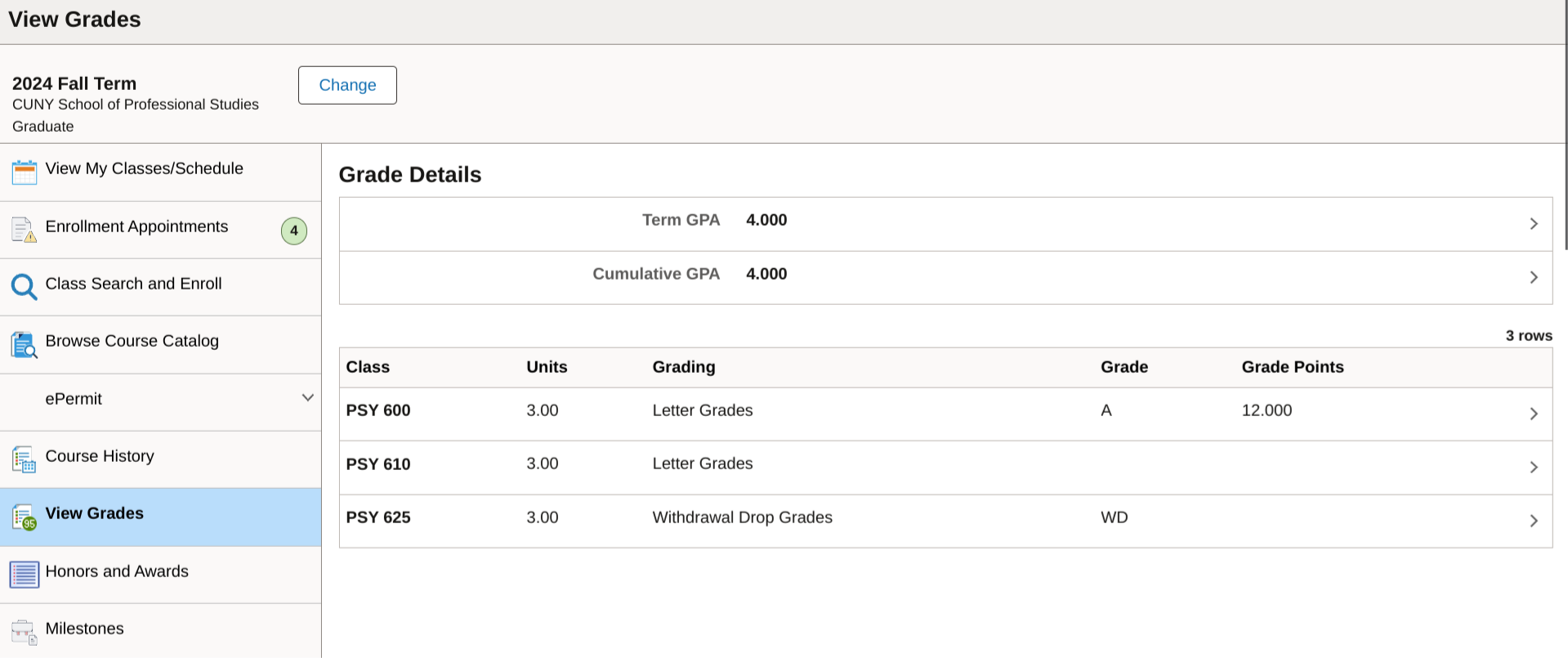Click the Units column header
Image resolution: width=1568 pixels, height=658 pixels.
(x=547, y=367)
